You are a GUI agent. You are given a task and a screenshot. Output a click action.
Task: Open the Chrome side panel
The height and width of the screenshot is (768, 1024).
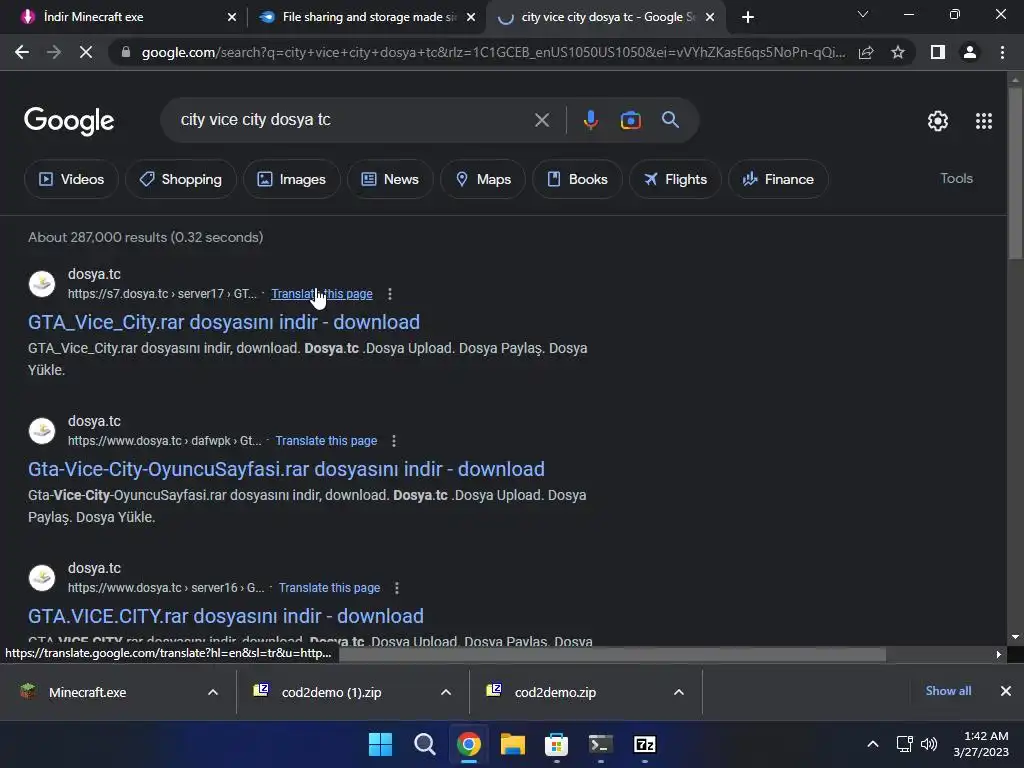(x=938, y=52)
